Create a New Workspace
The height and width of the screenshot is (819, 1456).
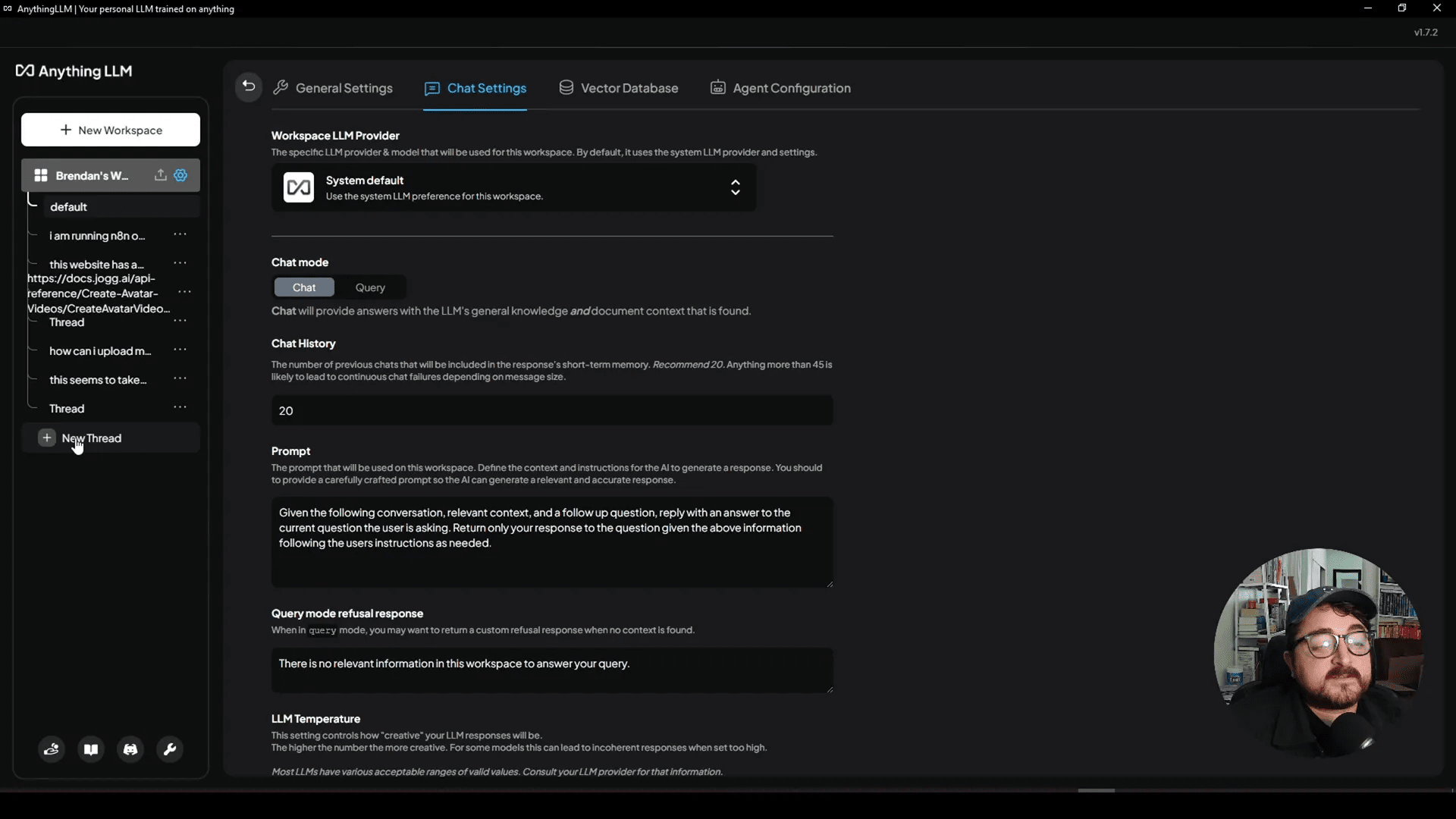pos(111,130)
